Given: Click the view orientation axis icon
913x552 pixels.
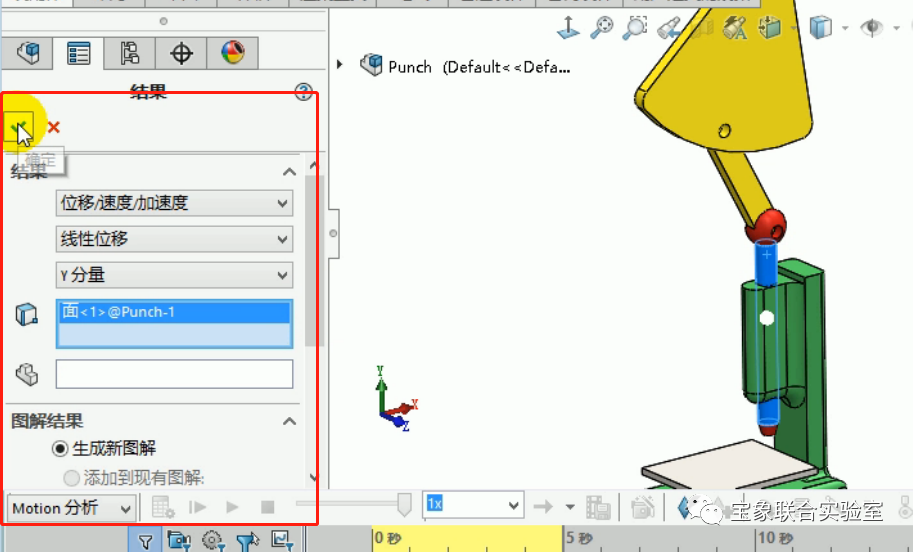Looking at the screenshot, I should (x=568, y=27).
